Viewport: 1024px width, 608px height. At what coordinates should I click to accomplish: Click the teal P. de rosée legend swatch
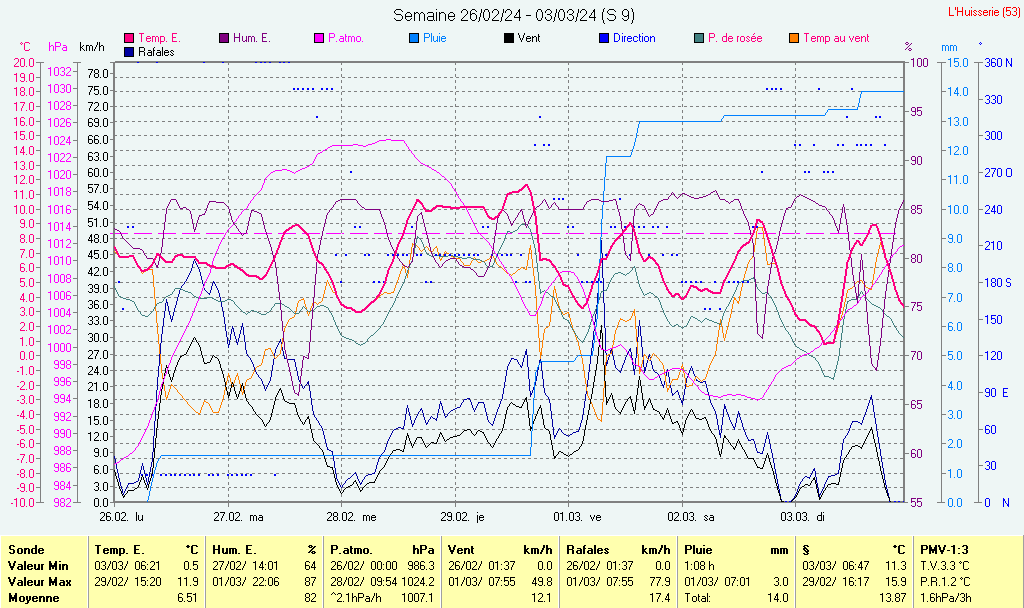699,38
